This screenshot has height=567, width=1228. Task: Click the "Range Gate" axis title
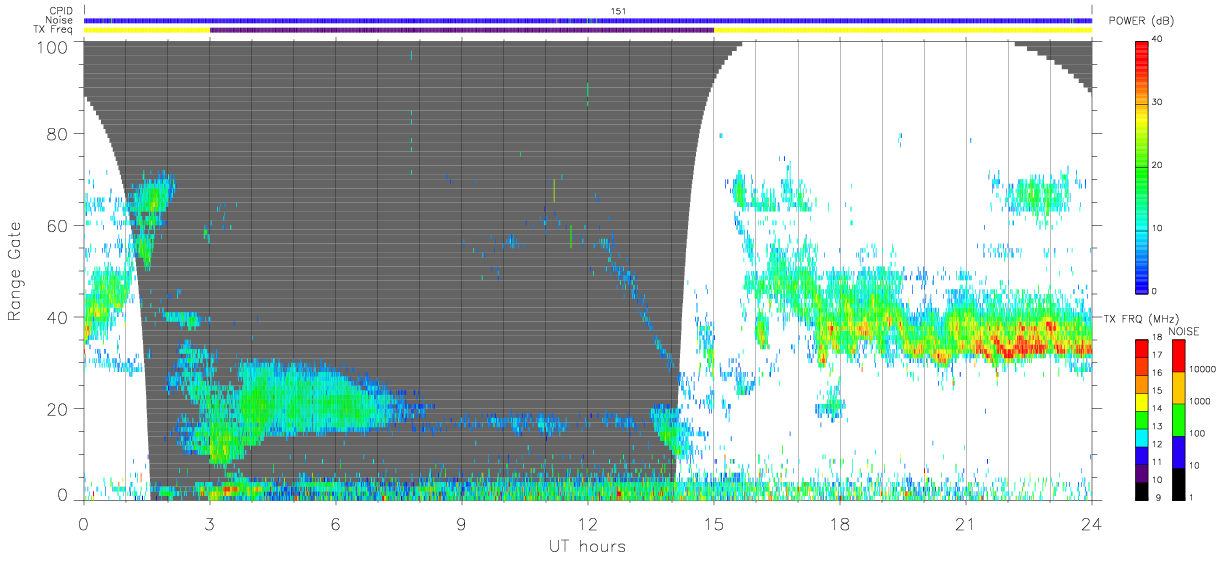pos(15,271)
